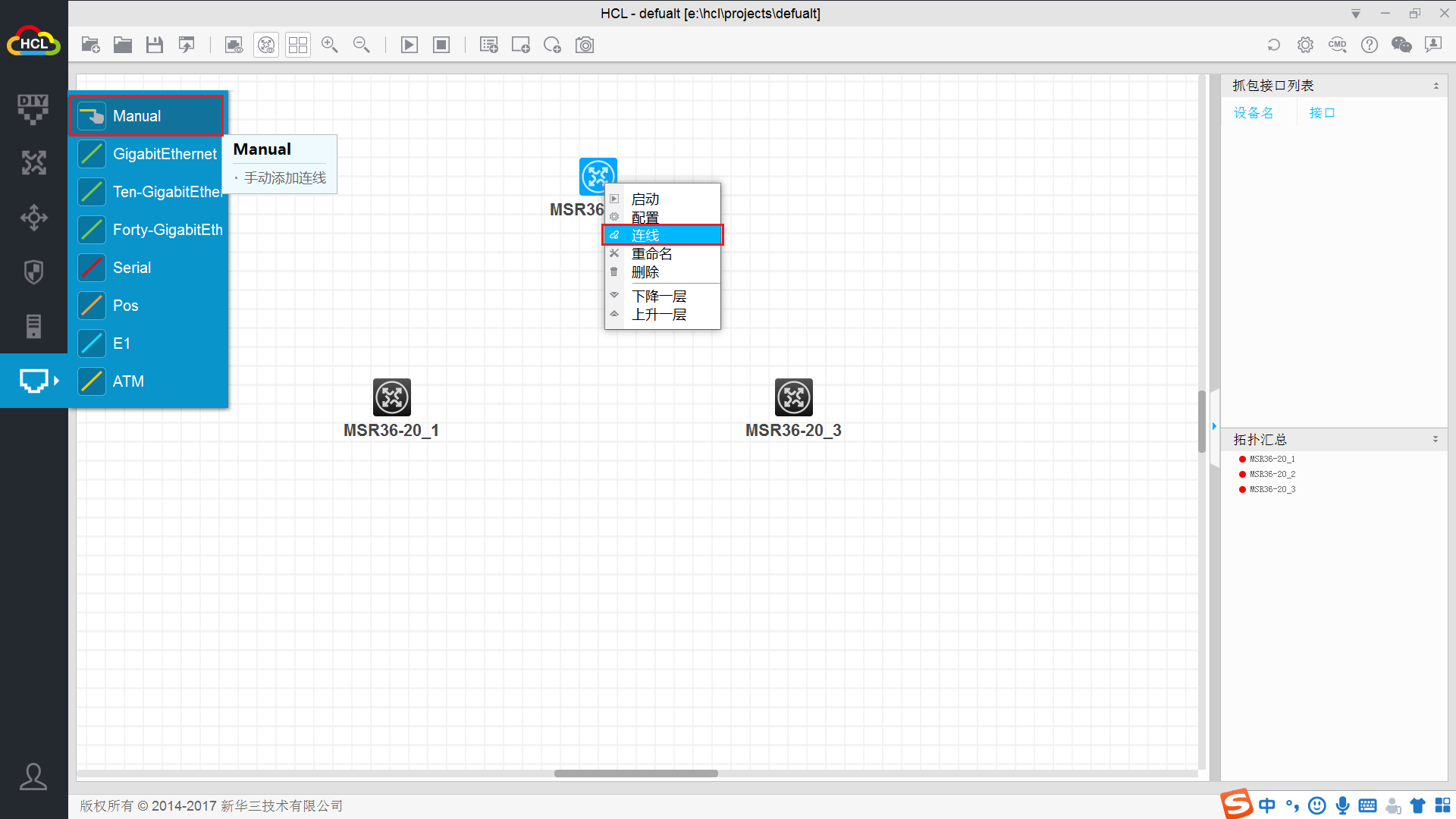The width and height of the screenshot is (1456, 819).
Task: Click the add ellipse shape toolbar icon
Action: coord(553,45)
